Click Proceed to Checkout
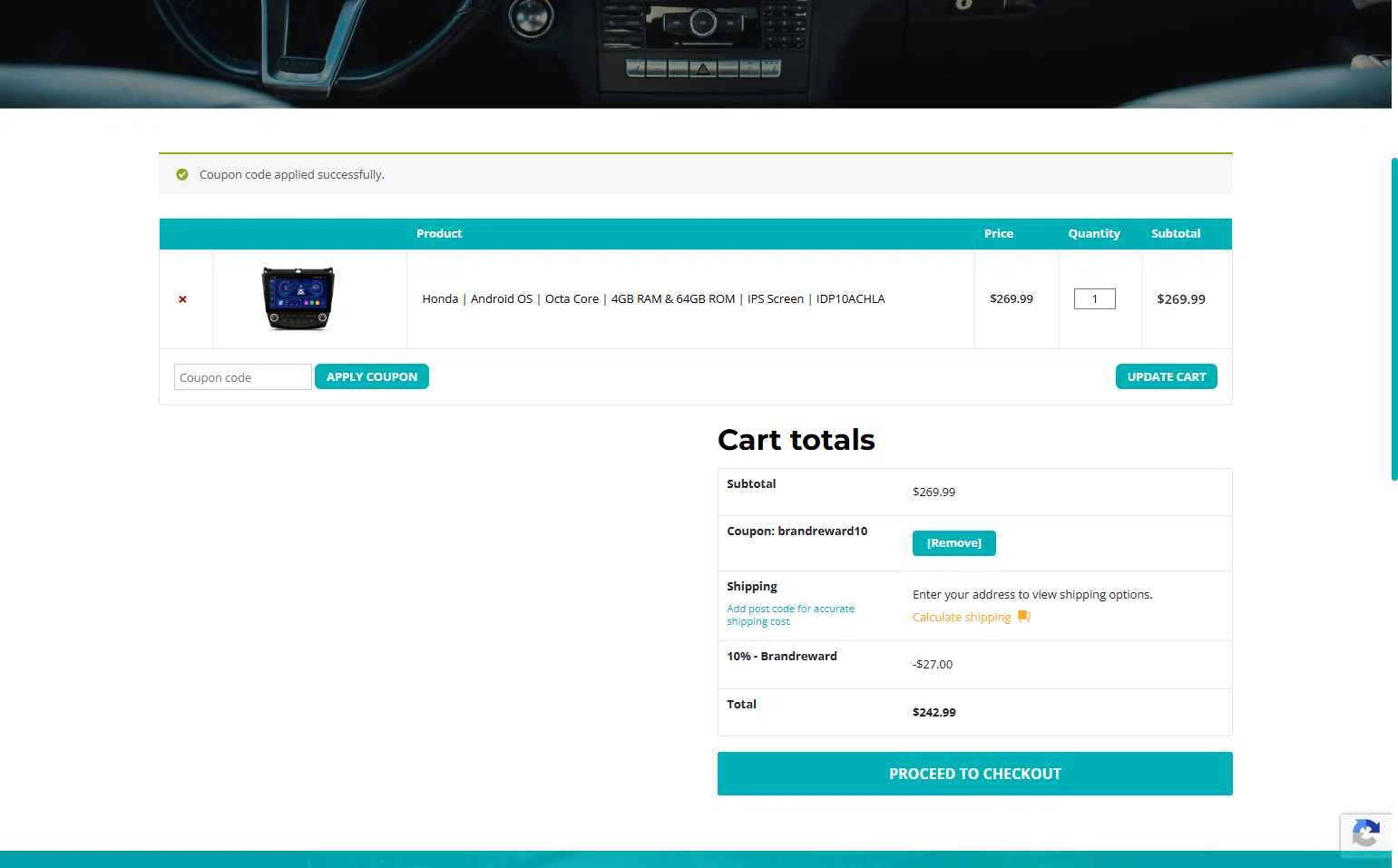 [974, 774]
